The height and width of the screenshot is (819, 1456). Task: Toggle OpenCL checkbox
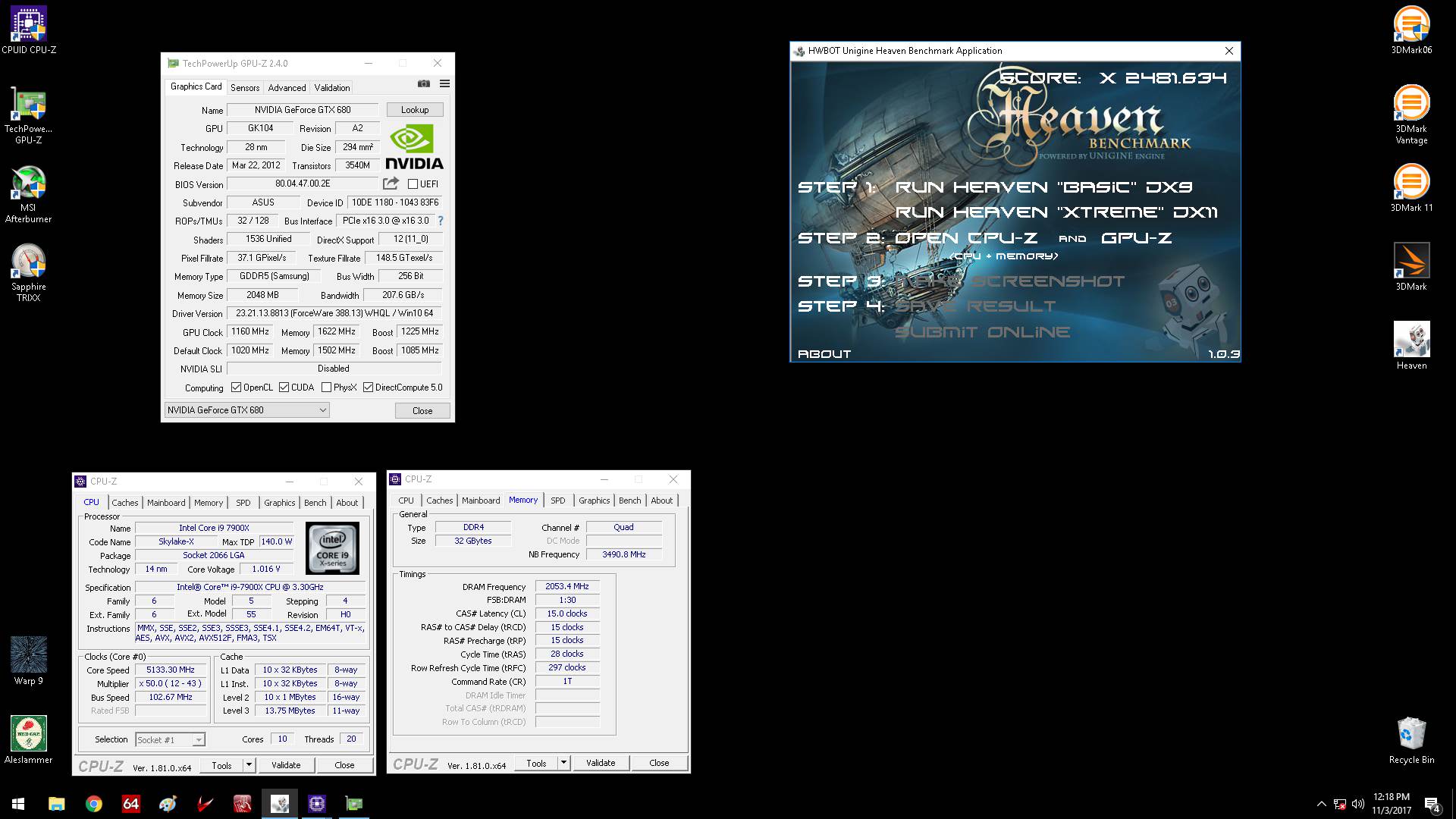click(236, 388)
